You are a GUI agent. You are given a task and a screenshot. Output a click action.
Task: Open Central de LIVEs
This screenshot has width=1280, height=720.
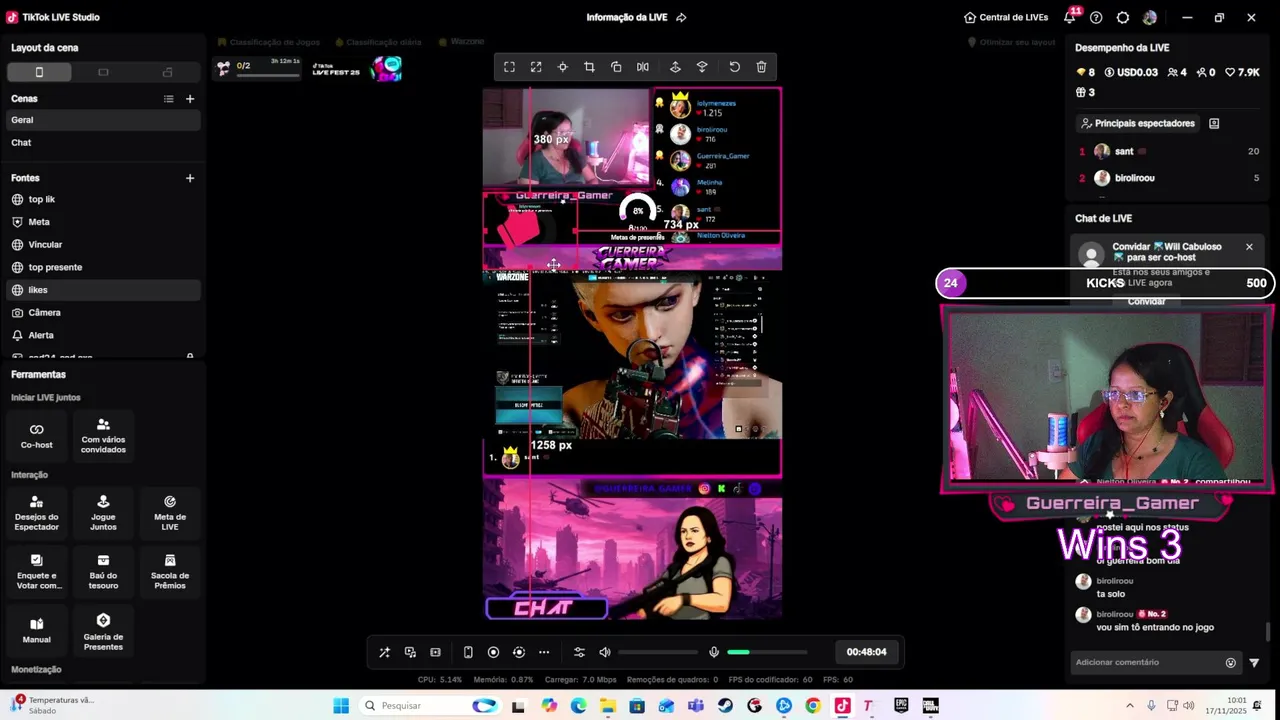(1006, 17)
